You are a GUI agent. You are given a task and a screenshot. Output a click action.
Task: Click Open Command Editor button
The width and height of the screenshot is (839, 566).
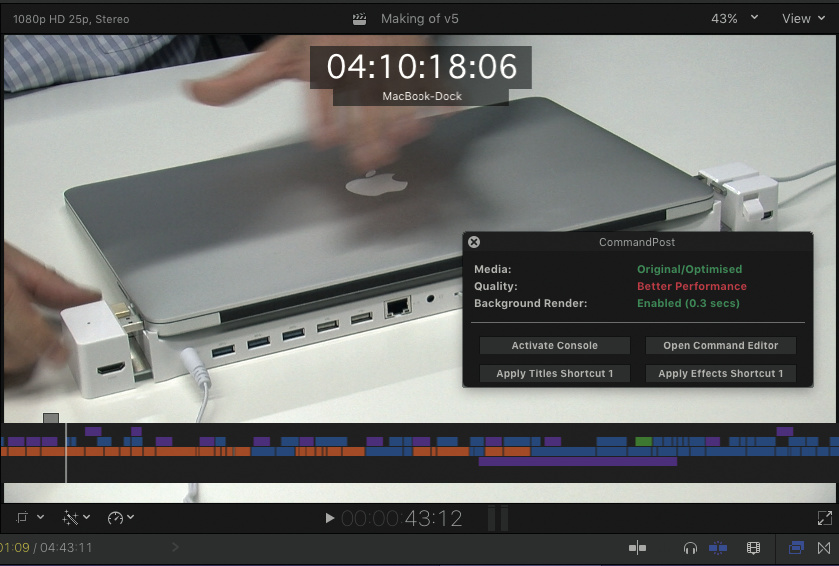coord(720,346)
